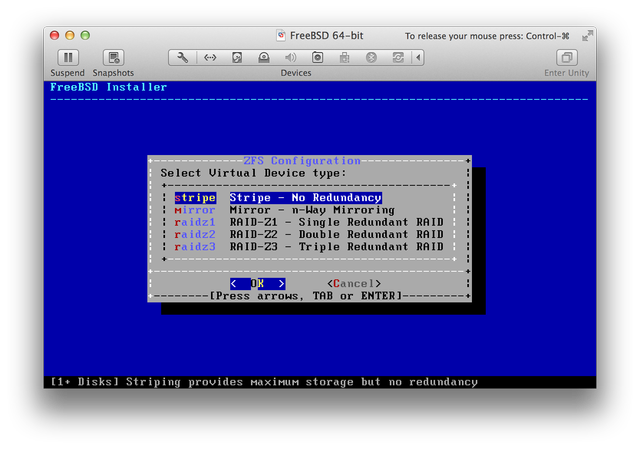Click 'RAID-Z1 - Single Redundant RAID' text
The width and height of the screenshot is (640, 449).
point(336,222)
